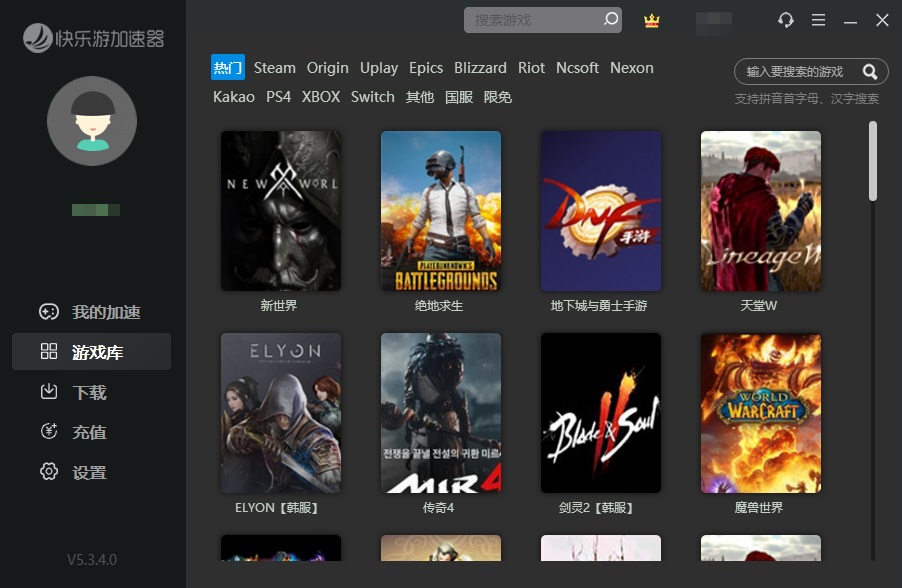Open 充值 recharge page
This screenshot has width=902, height=588.
[91, 432]
